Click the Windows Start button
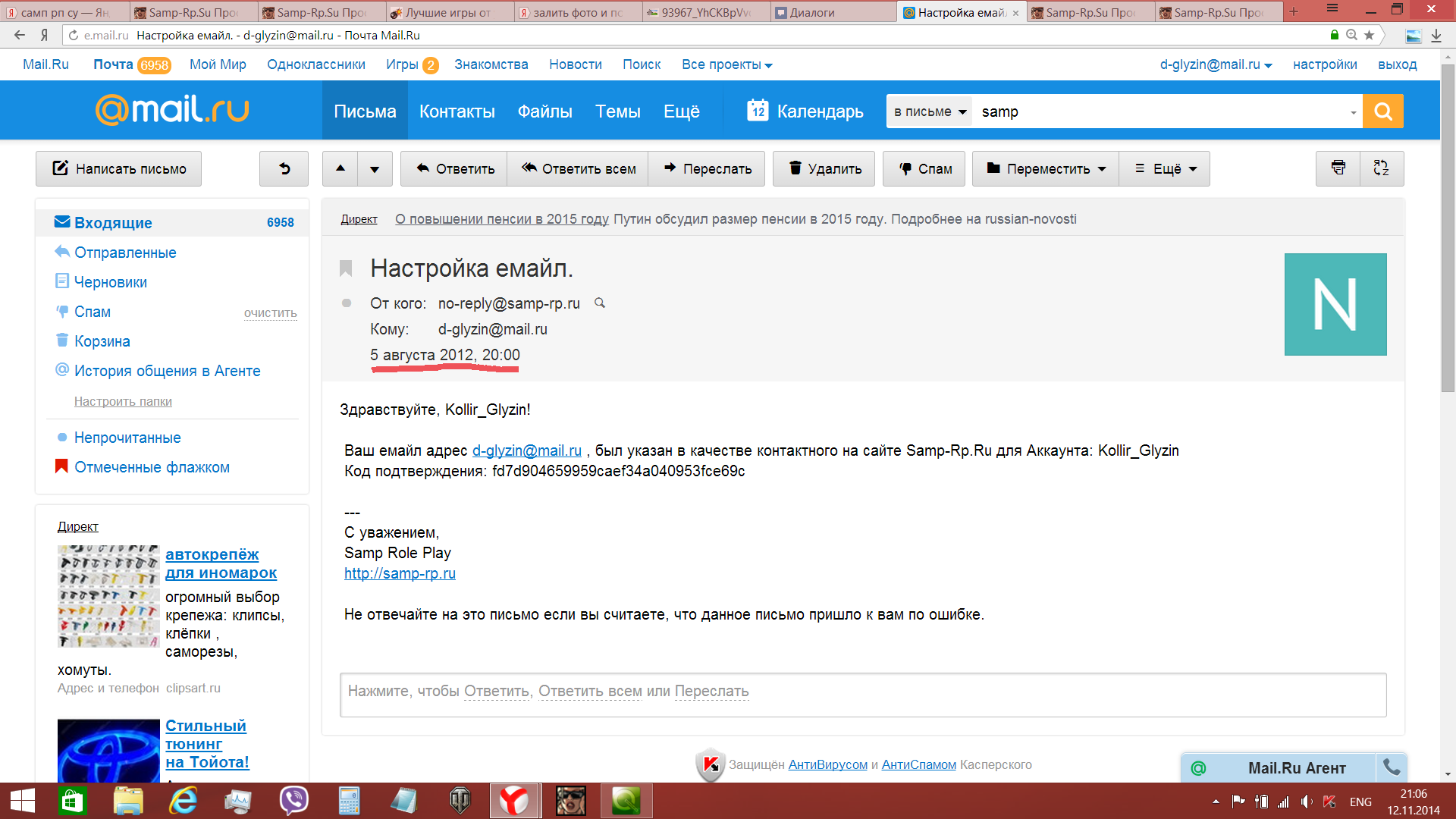The height and width of the screenshot is (819, 1456). pyautogui.click(x=22, y=801)
